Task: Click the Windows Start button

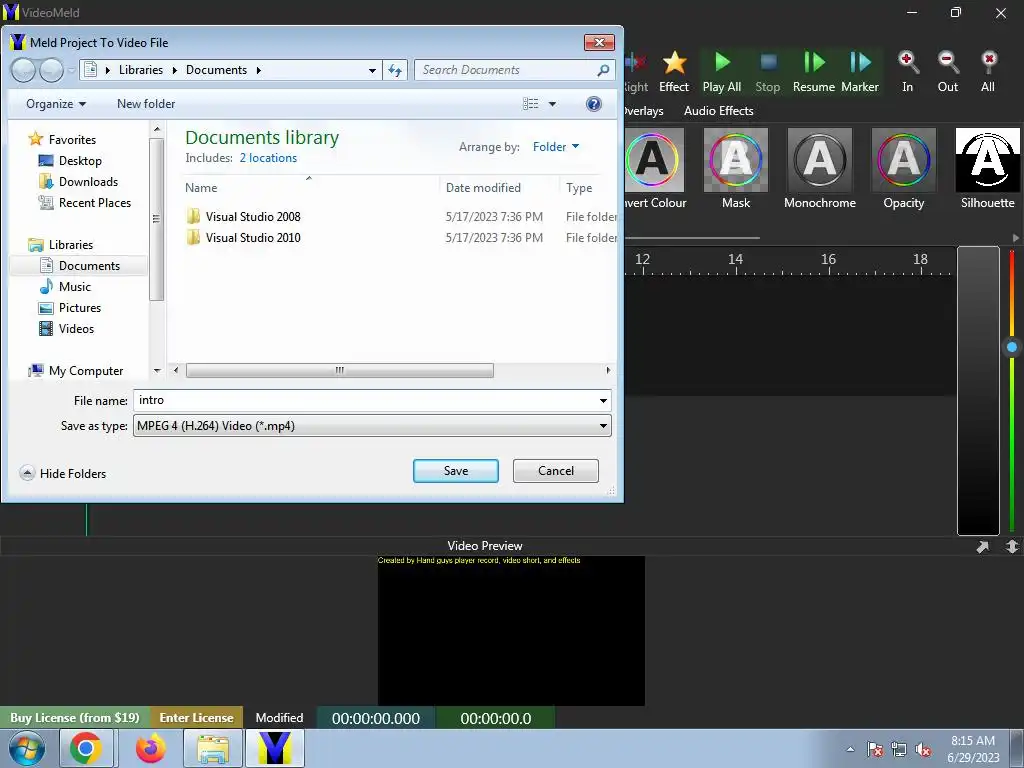Action: tap(27, 748)
